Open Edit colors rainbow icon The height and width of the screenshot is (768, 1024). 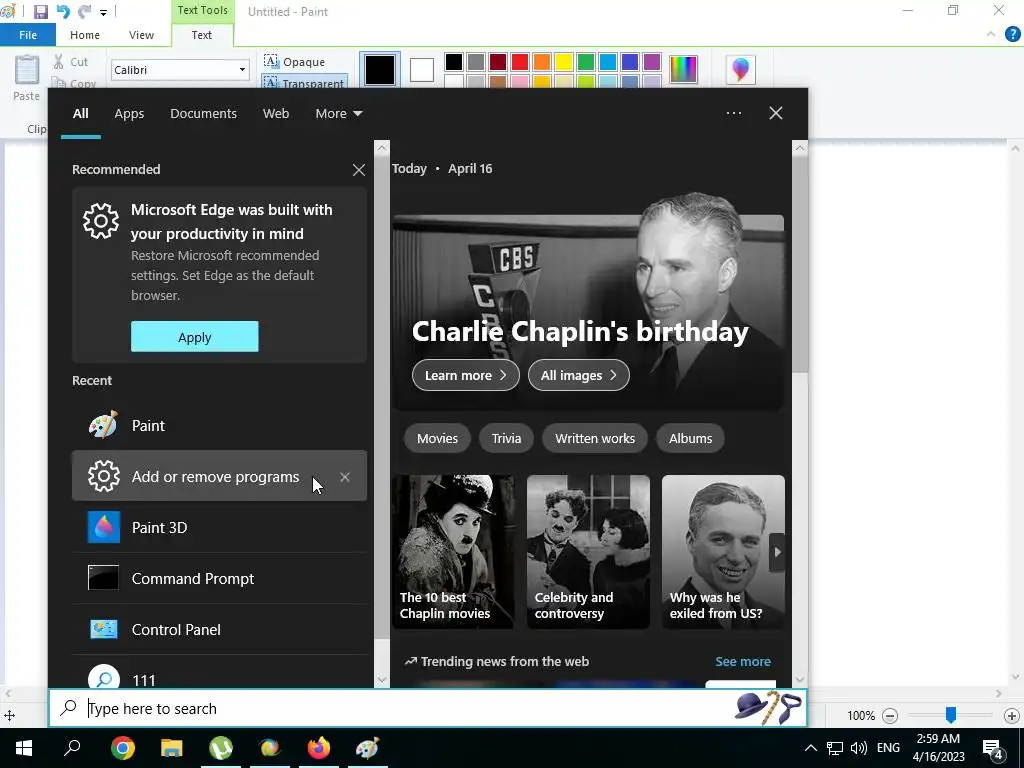684,69
